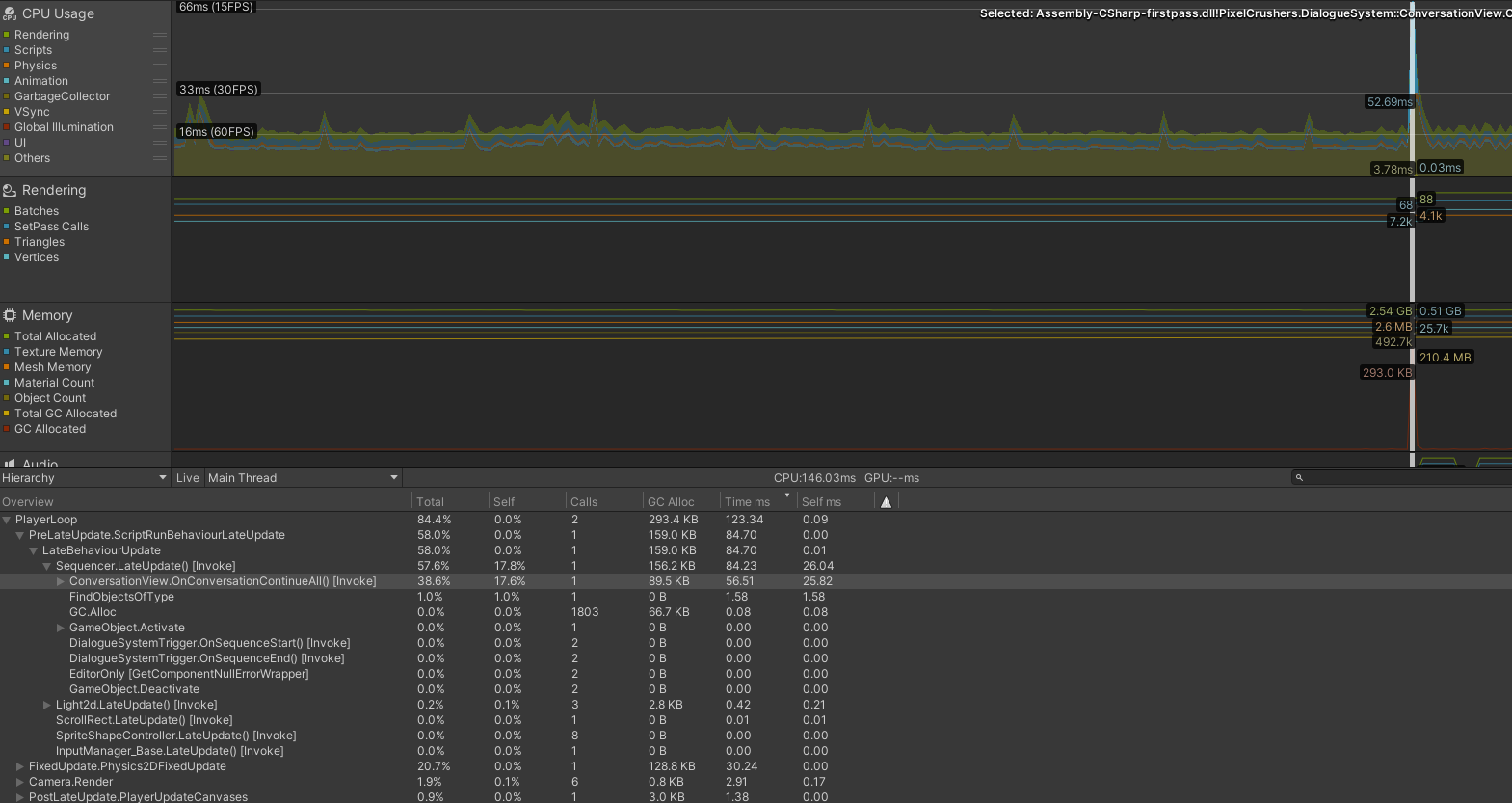Sort by the Time ms column header
Image resolution: width=1512 pixels, height=803 pixels.
pos(758,502)
